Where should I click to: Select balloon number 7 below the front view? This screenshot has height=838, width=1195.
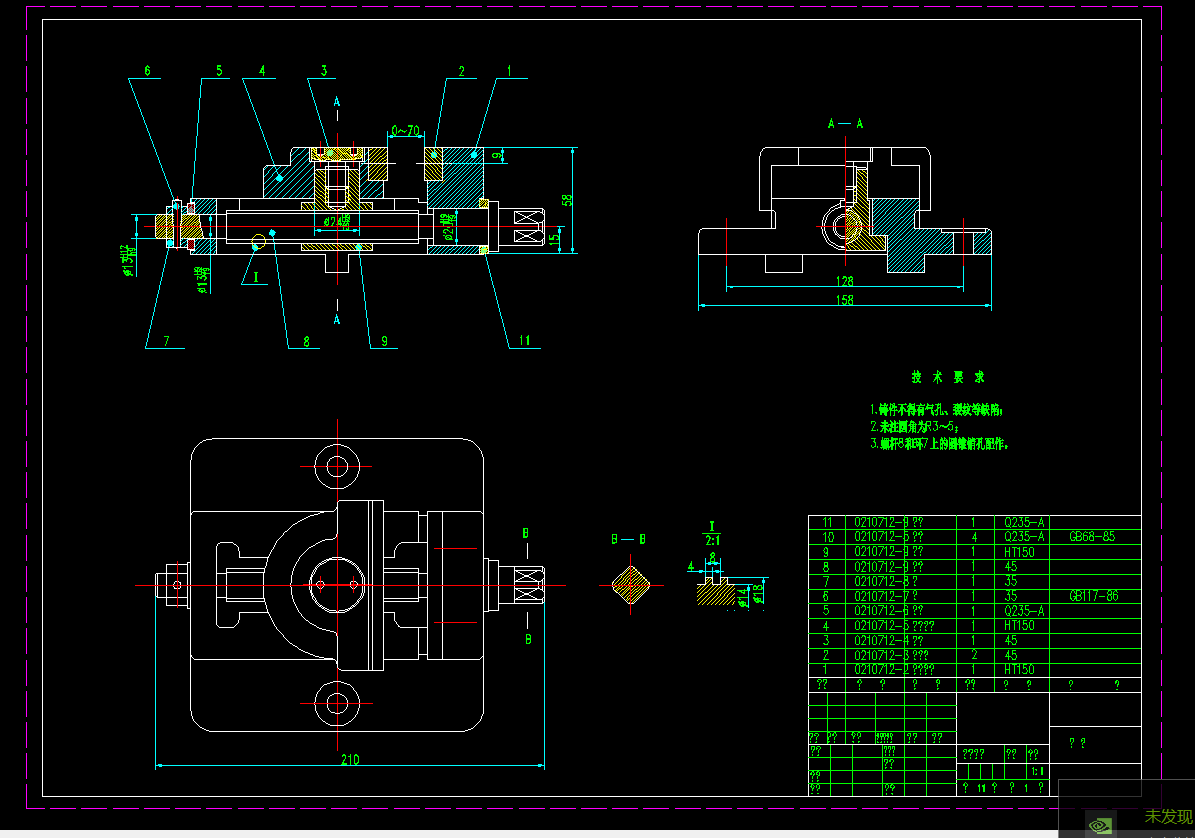167,341
